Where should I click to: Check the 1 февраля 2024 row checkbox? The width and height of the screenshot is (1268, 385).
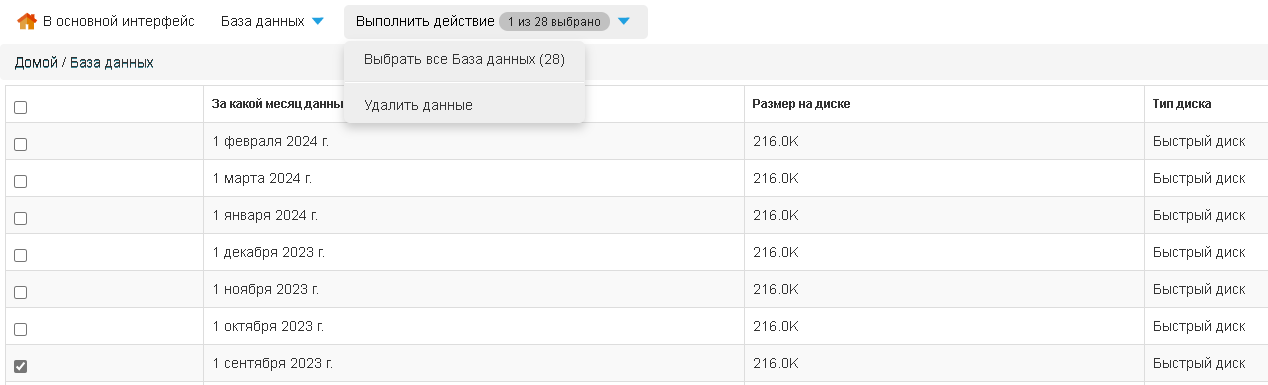pos(20,144)
